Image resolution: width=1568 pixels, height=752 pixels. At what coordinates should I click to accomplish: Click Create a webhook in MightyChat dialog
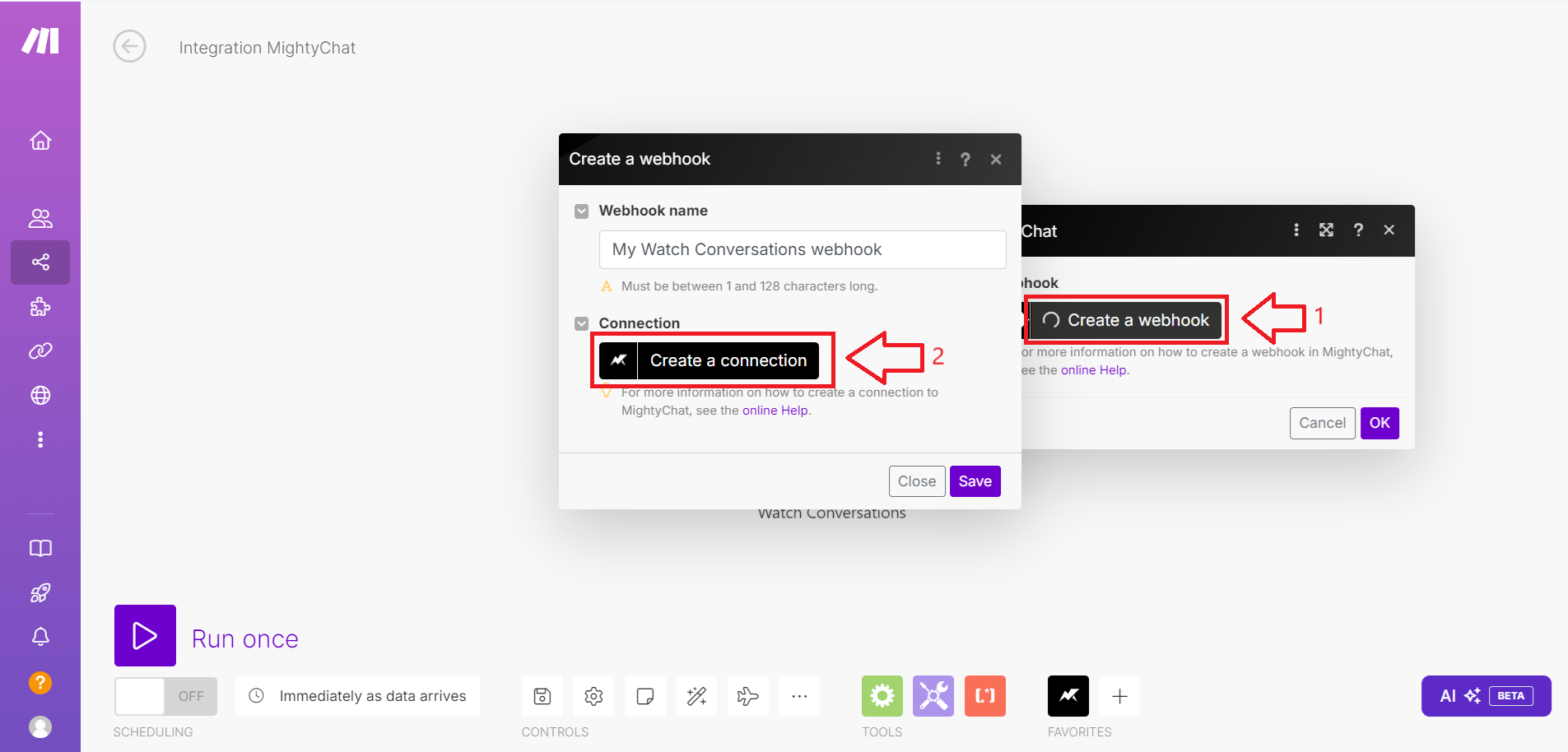click(x=1125, y=320)
